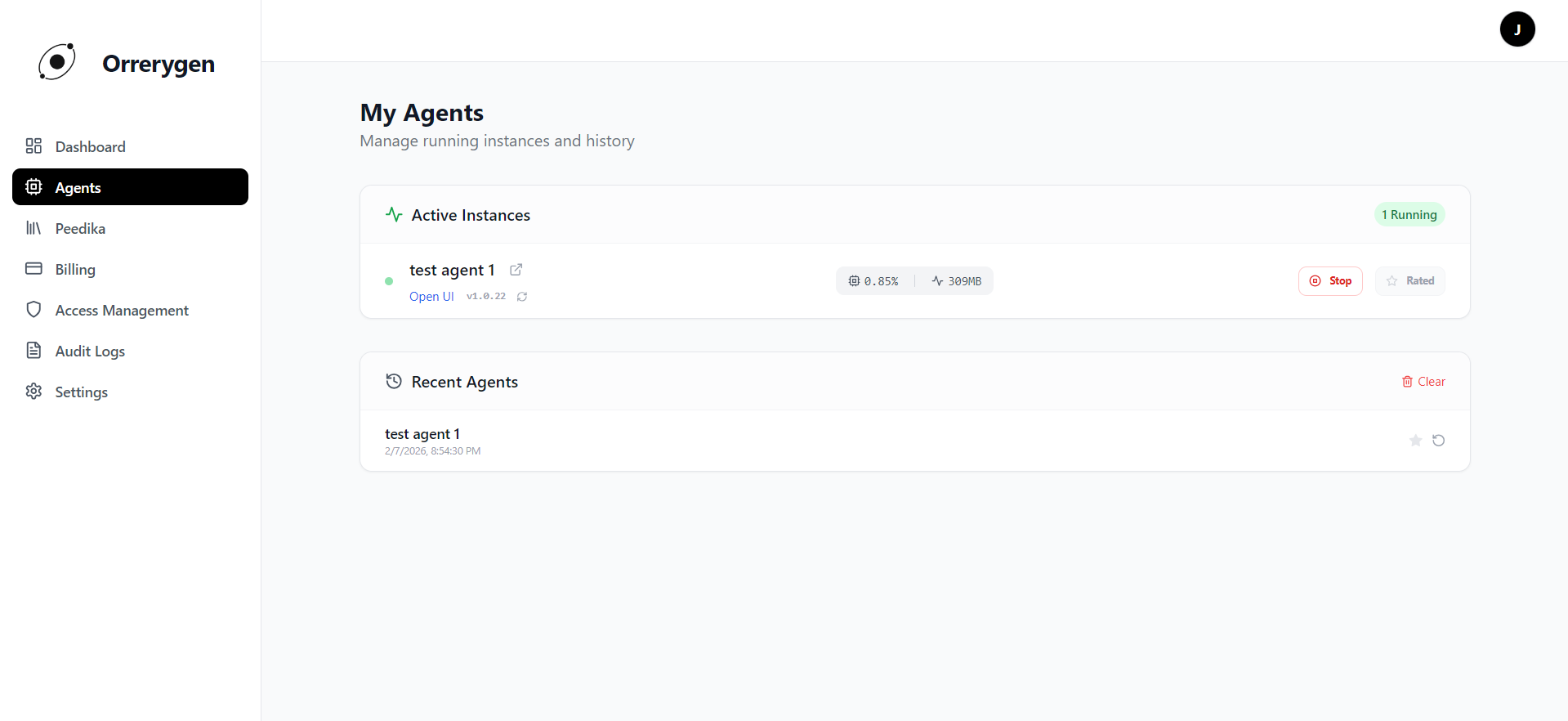Image resolution: width=1568 pixels, height=721 pixels.
Task: Click the 1 Running status badge
Action: 1409,214
